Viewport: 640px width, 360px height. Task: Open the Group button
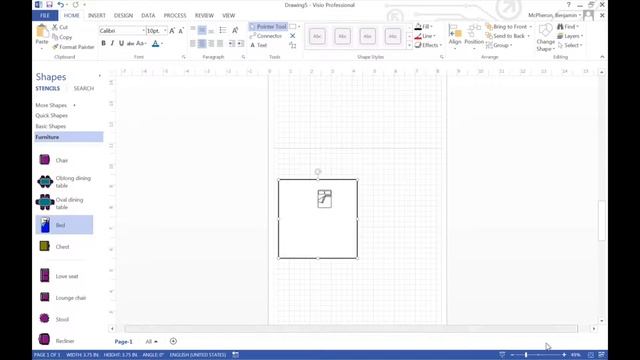tap(499, 45)
